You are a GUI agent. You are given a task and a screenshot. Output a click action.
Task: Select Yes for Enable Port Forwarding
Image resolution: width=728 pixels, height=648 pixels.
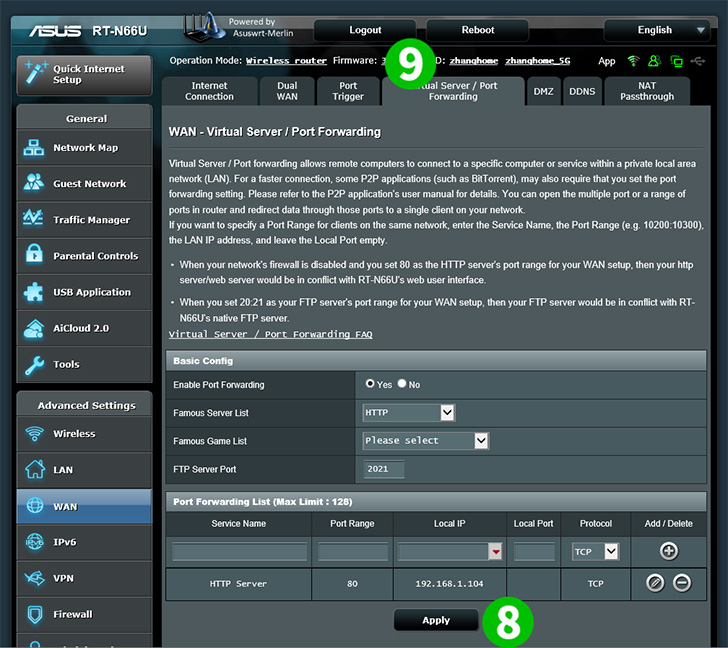click(370, 383)
